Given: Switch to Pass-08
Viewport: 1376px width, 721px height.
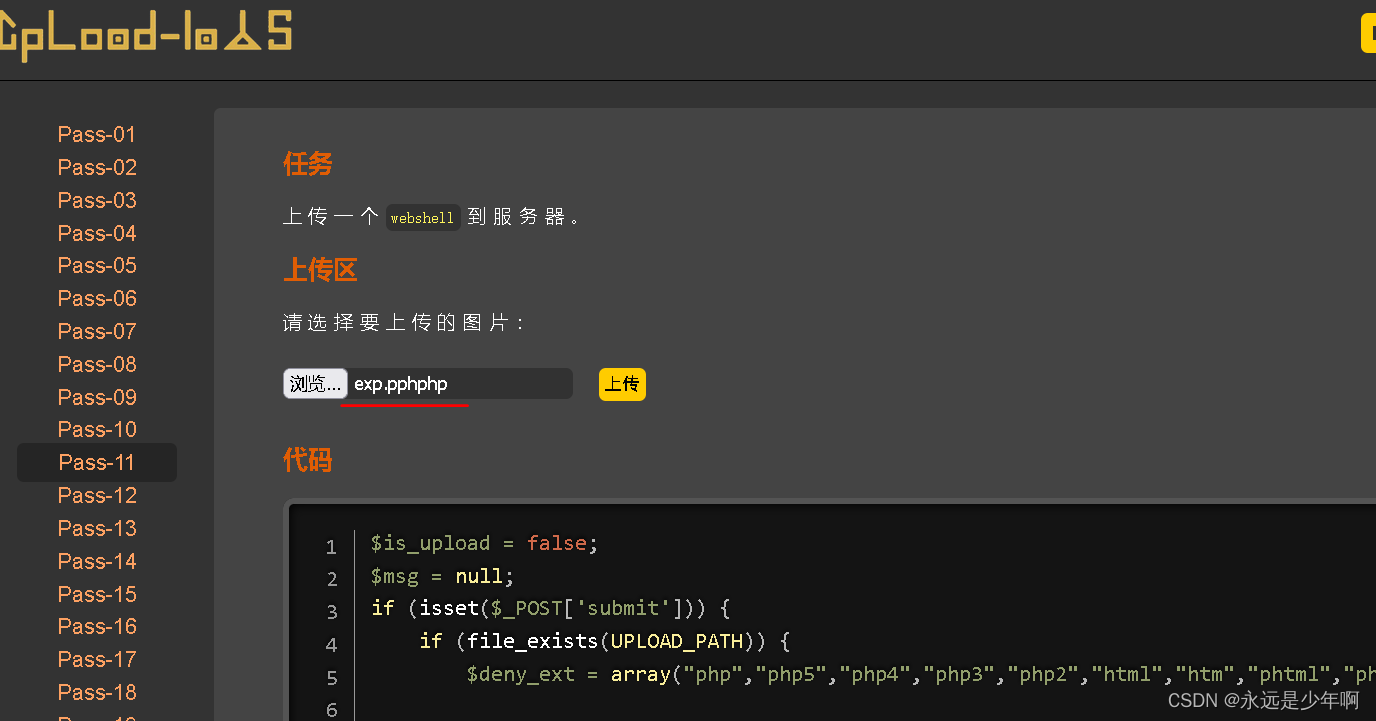Looking at the screenshot, I should pos(97,364).
